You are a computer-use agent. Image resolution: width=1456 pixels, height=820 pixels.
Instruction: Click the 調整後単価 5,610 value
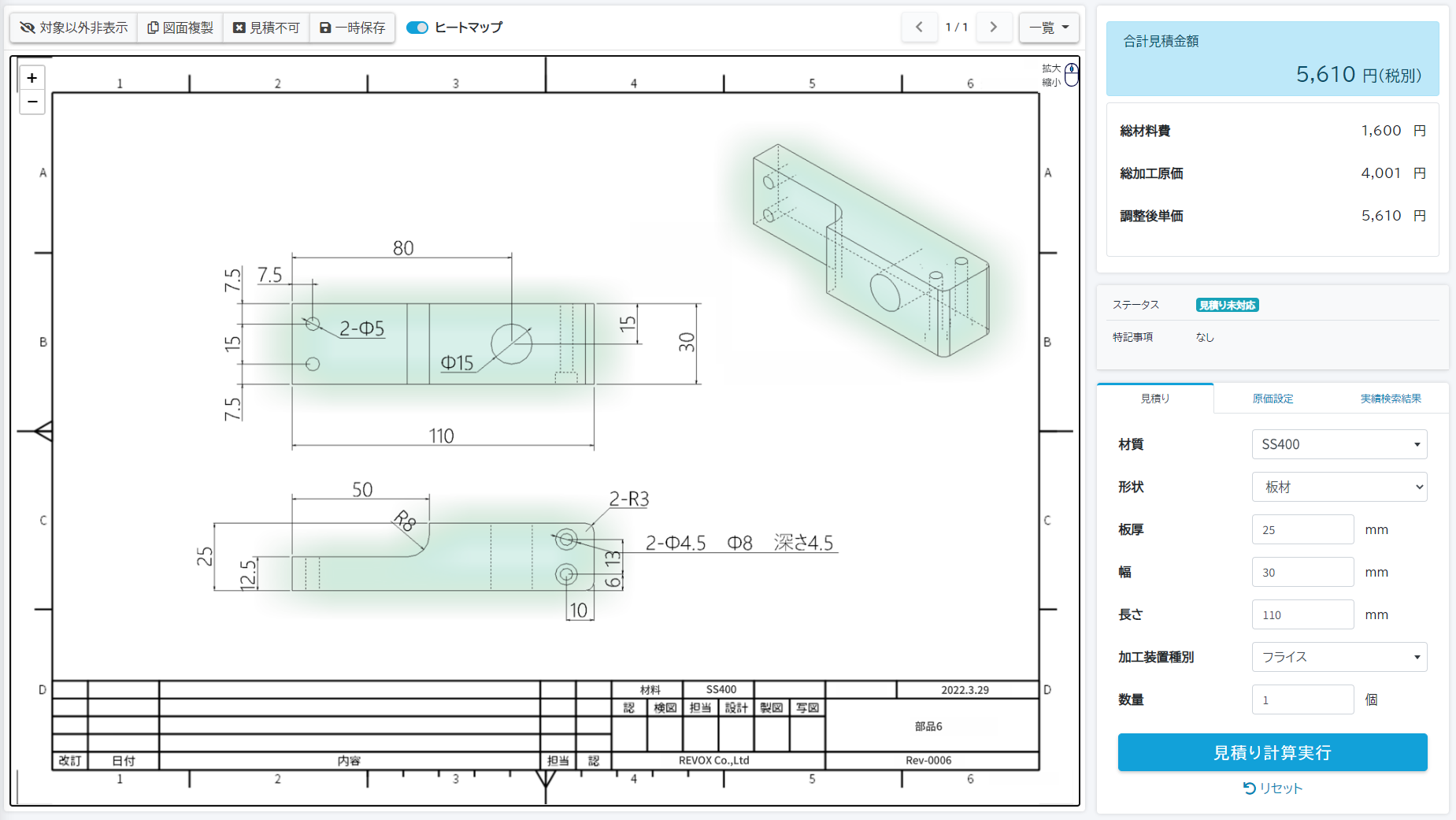coord(1381,216)
